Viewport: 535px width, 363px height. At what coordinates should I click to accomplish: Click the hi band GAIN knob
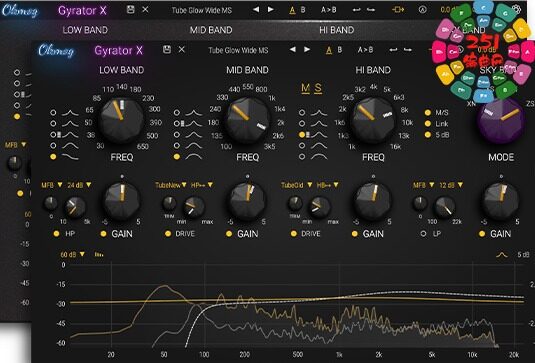[373, 201]
